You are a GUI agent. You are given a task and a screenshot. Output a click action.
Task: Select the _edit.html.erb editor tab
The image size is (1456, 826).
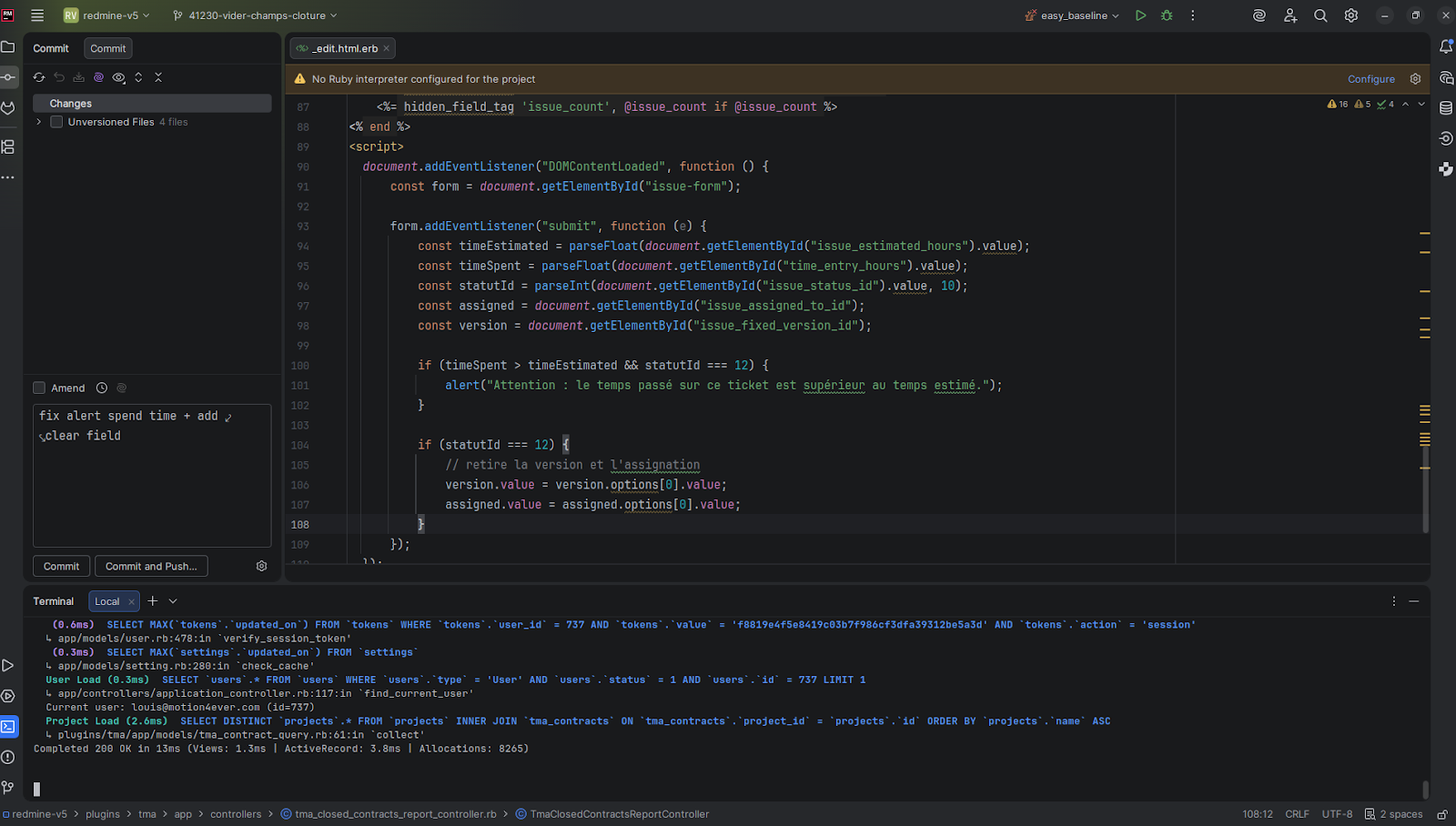[x=344, y=48]
